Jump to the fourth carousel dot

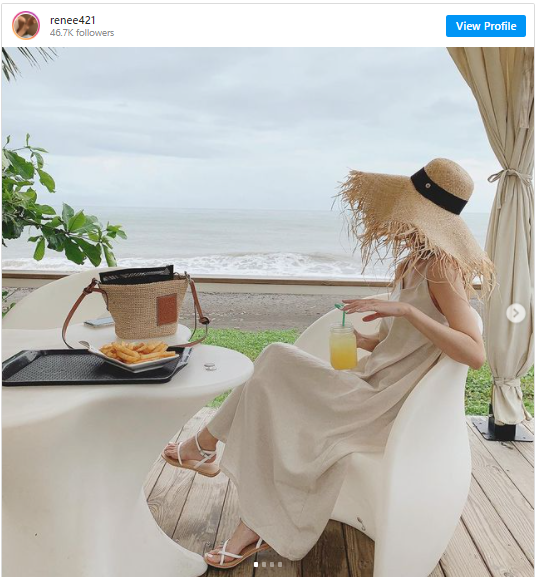[x=280, y=564]
